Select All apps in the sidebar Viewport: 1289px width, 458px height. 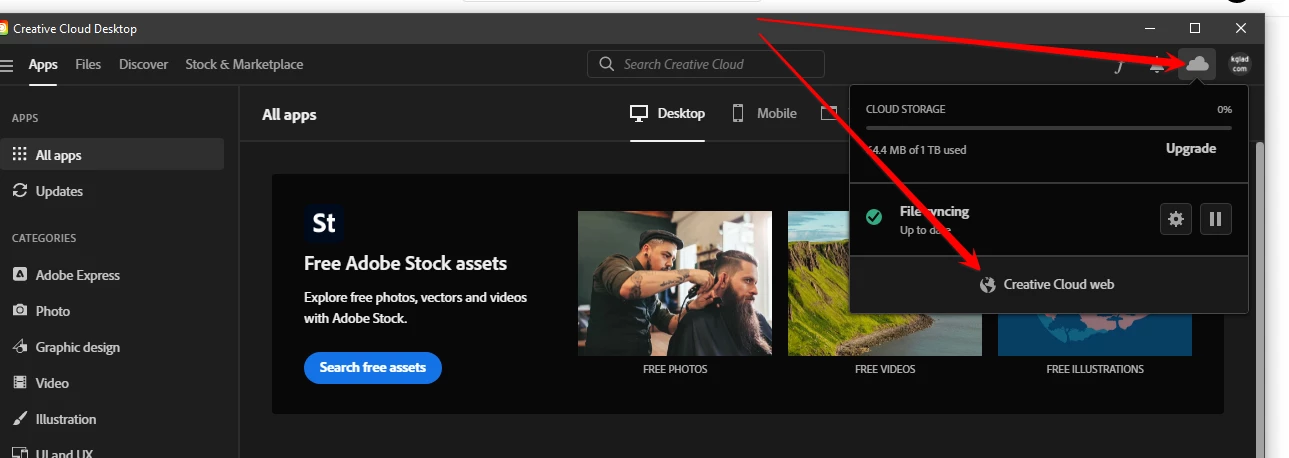click(112, 155)
